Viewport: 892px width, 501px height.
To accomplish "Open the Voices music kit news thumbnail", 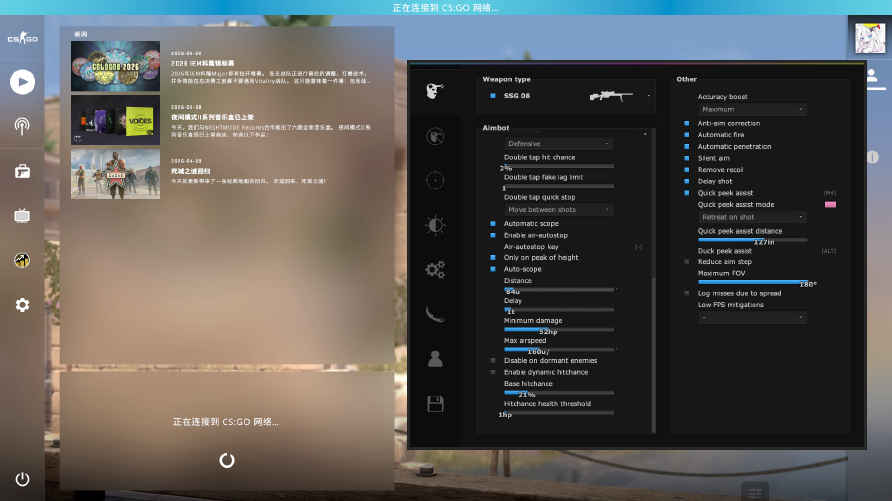I will click(x=115, y=120).
